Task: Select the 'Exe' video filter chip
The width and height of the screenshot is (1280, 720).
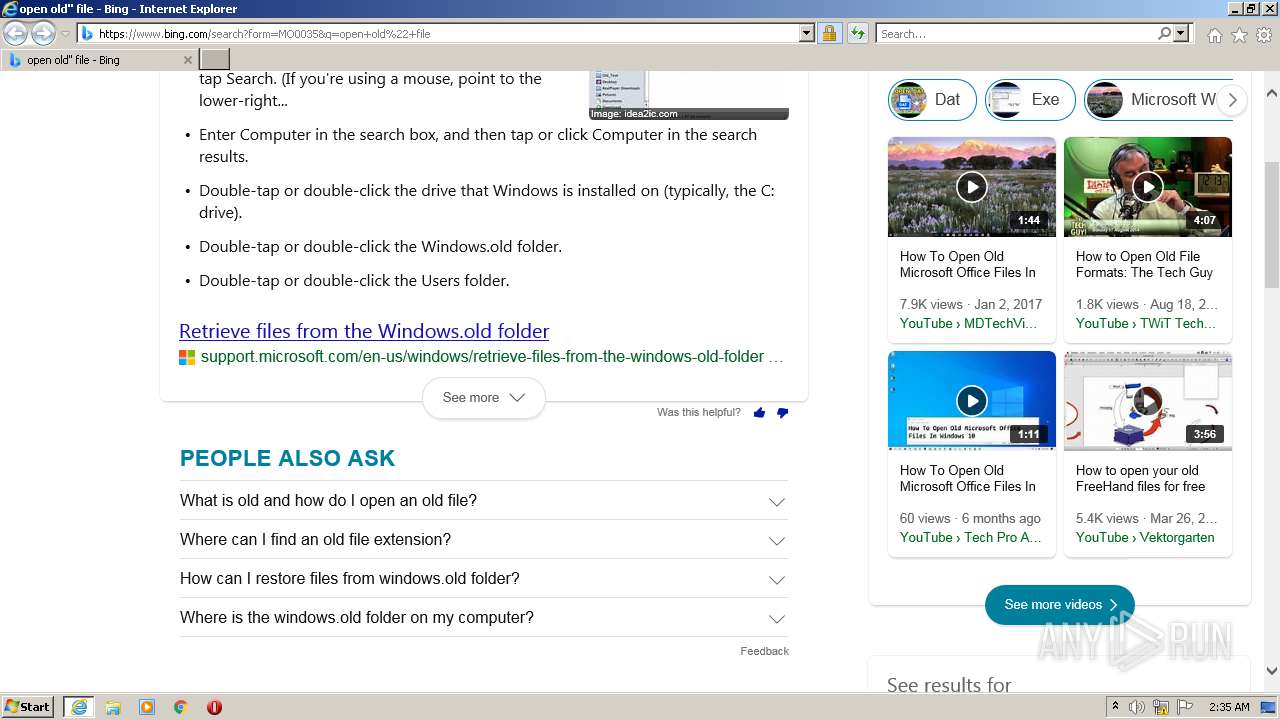Action: [1030, 100]
